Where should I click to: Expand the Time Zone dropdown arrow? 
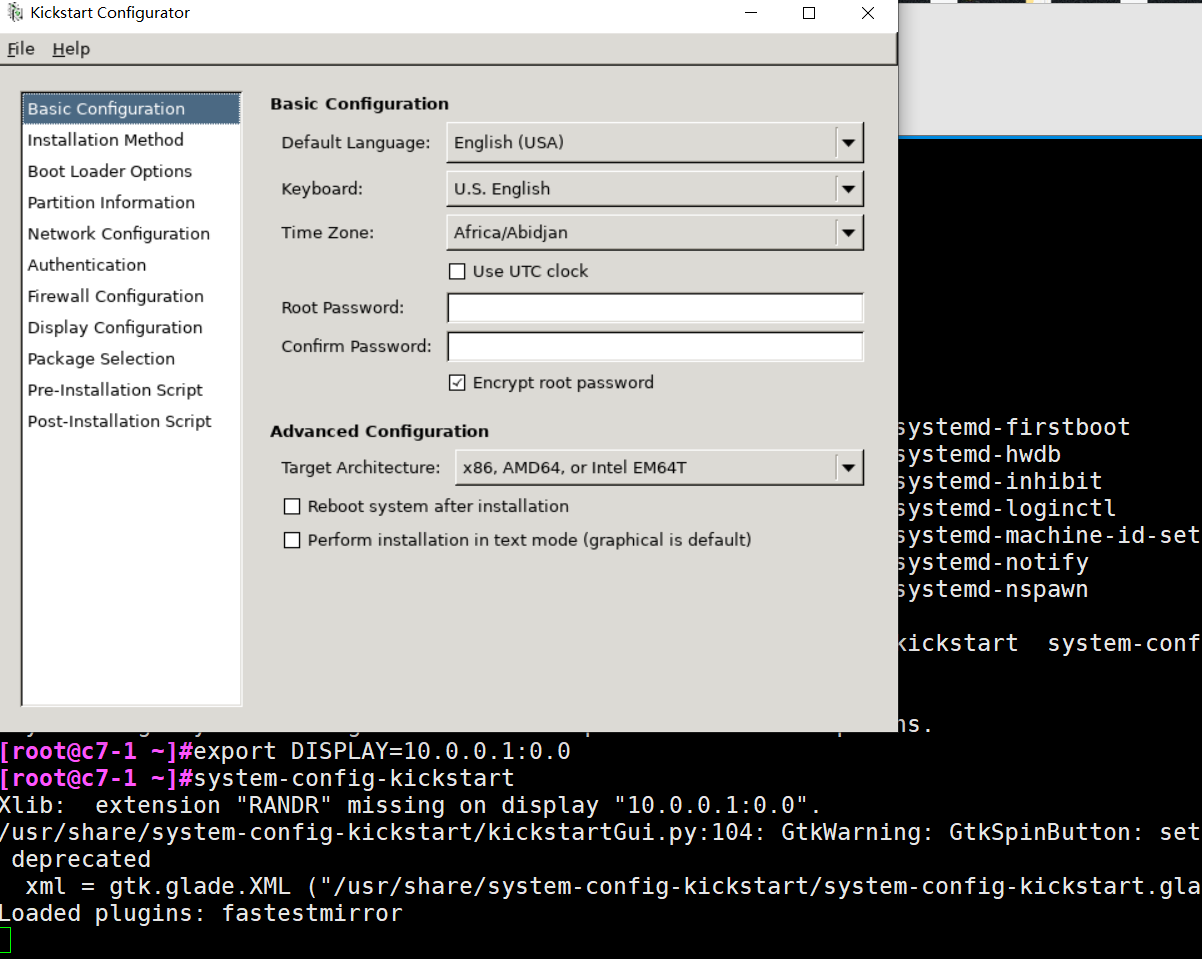point(849,232)
